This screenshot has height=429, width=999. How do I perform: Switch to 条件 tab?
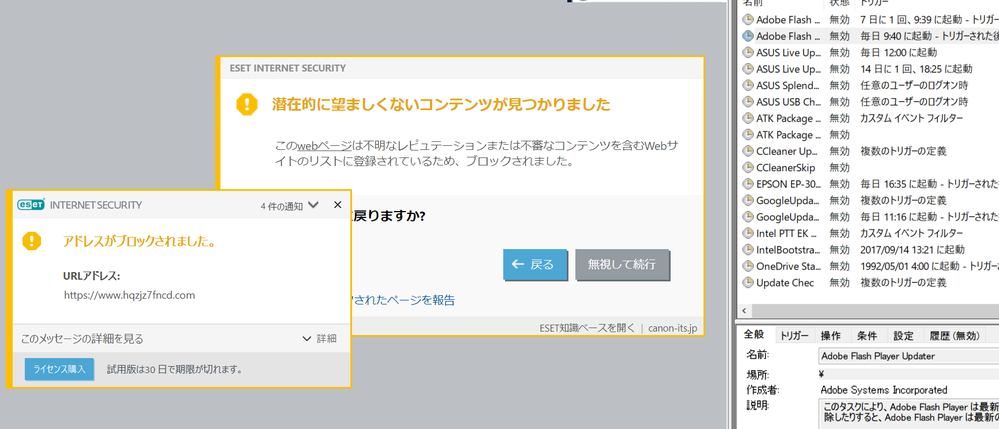coord(866,337)
